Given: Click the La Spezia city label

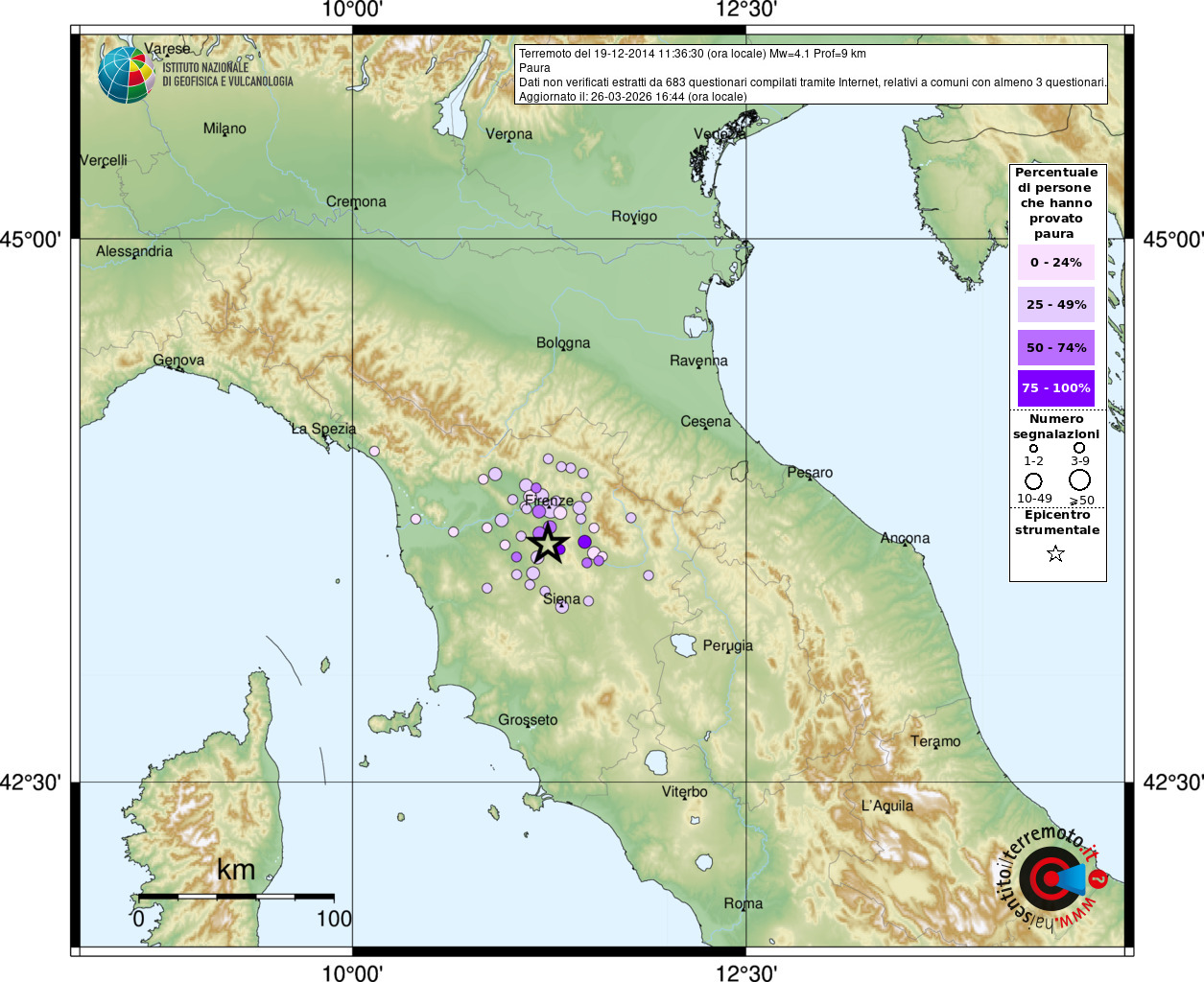Looking at the screenshot, I should click(x=323, y=429).
